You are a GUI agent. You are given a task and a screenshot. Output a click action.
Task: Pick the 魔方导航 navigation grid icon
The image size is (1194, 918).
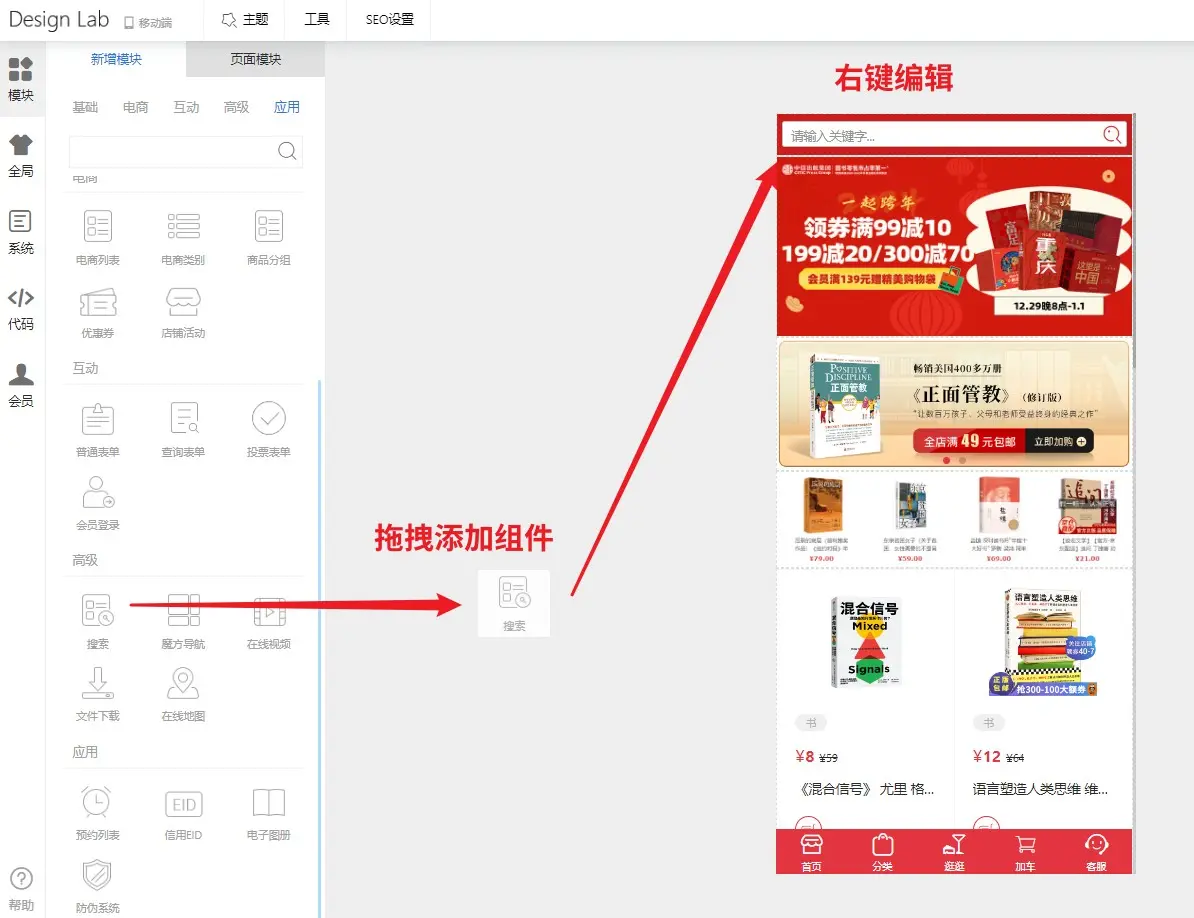183,611
